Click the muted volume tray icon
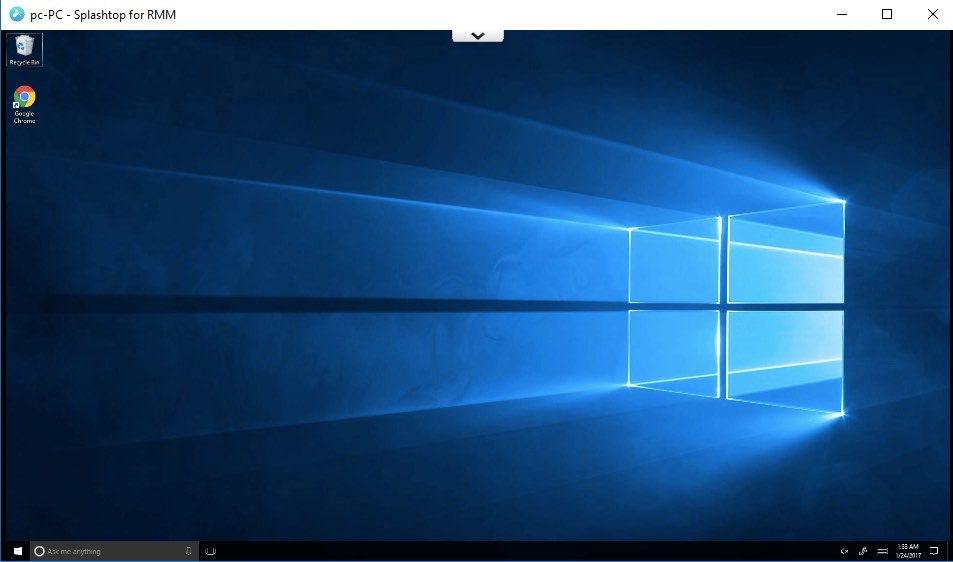This screenshot has width=953, height=562. (844, 551)
